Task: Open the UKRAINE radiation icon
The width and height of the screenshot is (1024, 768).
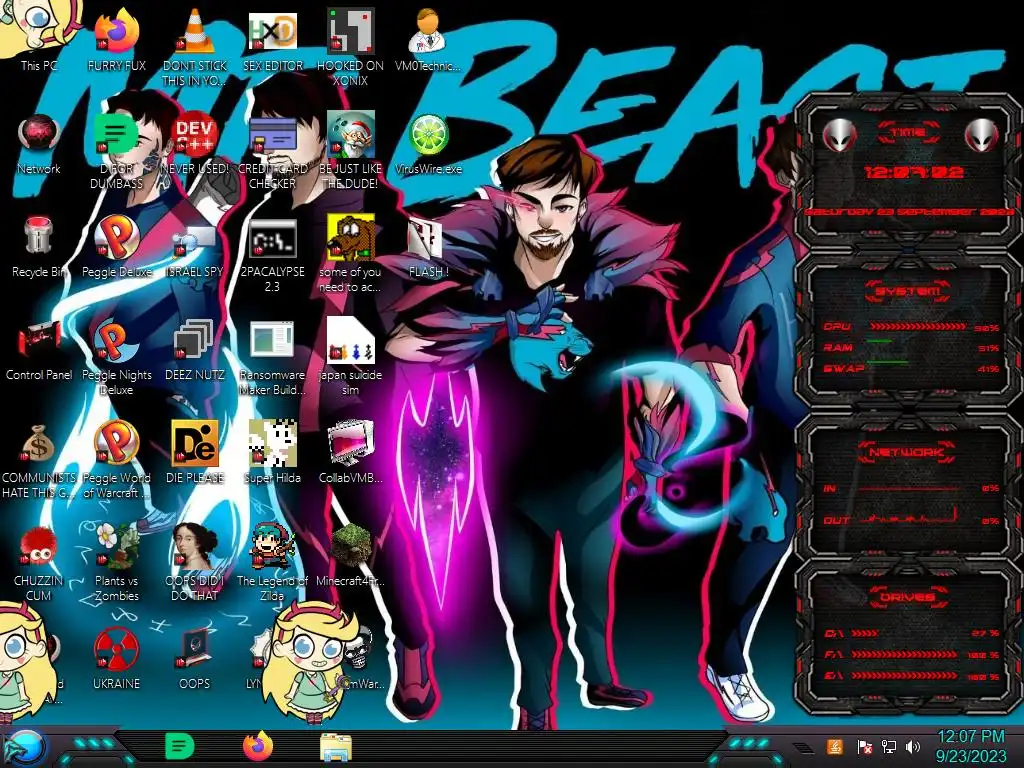Action: tap(116, 658)
